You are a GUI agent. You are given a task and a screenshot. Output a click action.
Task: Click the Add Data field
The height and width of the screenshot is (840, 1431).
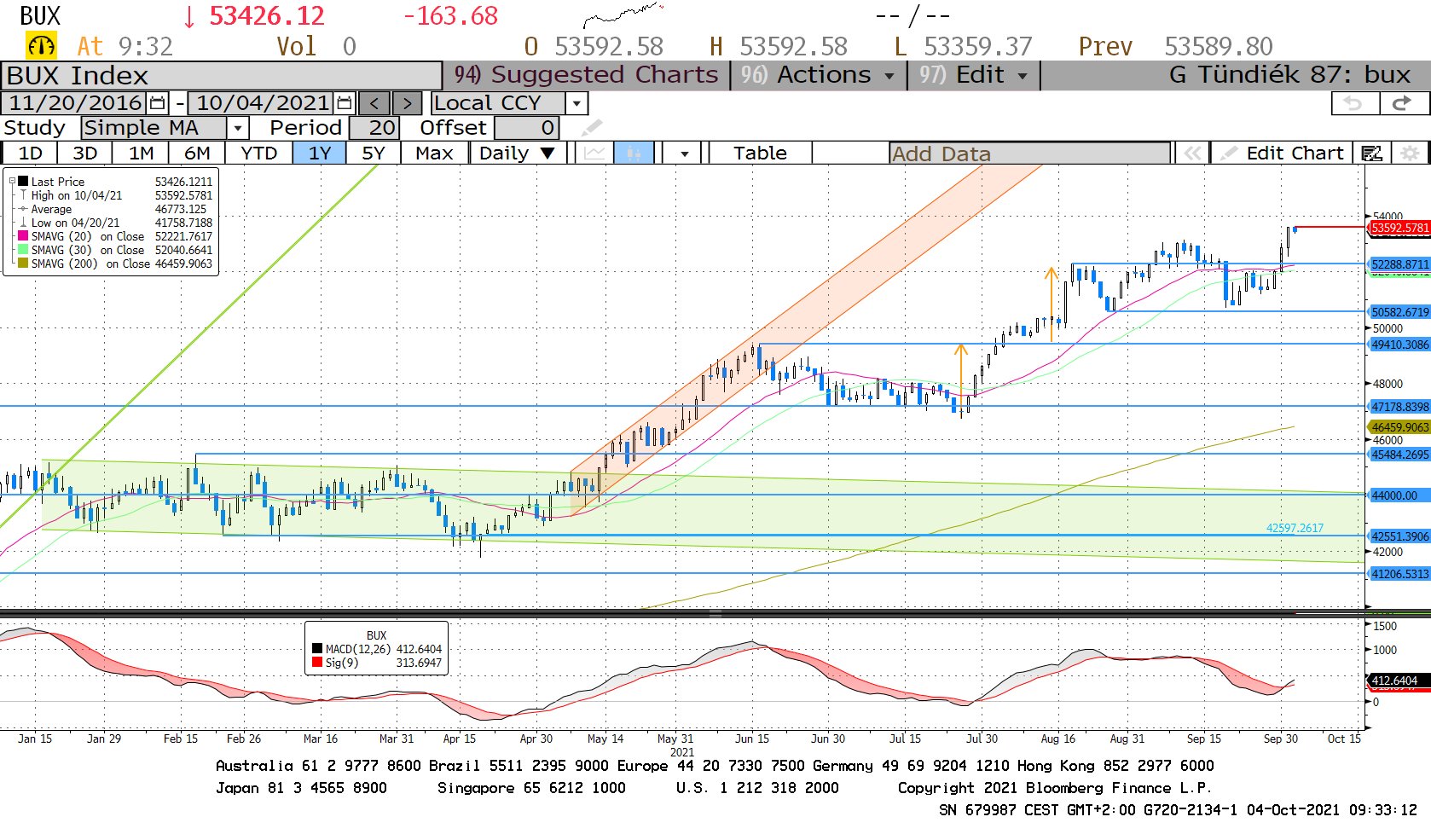pyautogui.click(x=1029, y=154)
